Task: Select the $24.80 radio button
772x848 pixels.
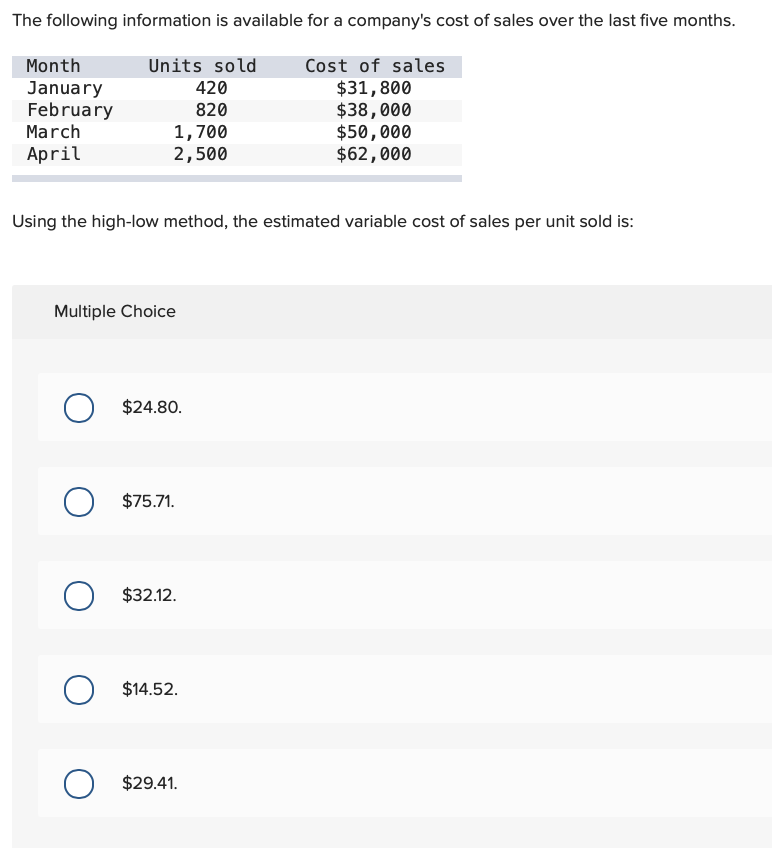Action: click(x=79, y=407)
